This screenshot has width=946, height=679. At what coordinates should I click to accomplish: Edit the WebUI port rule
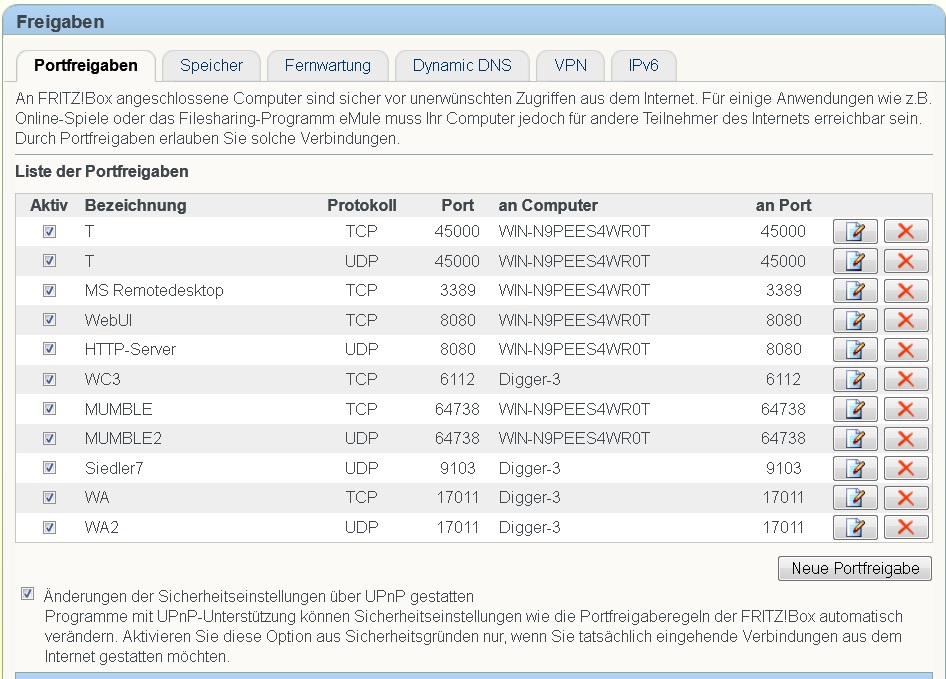point(855,320)
